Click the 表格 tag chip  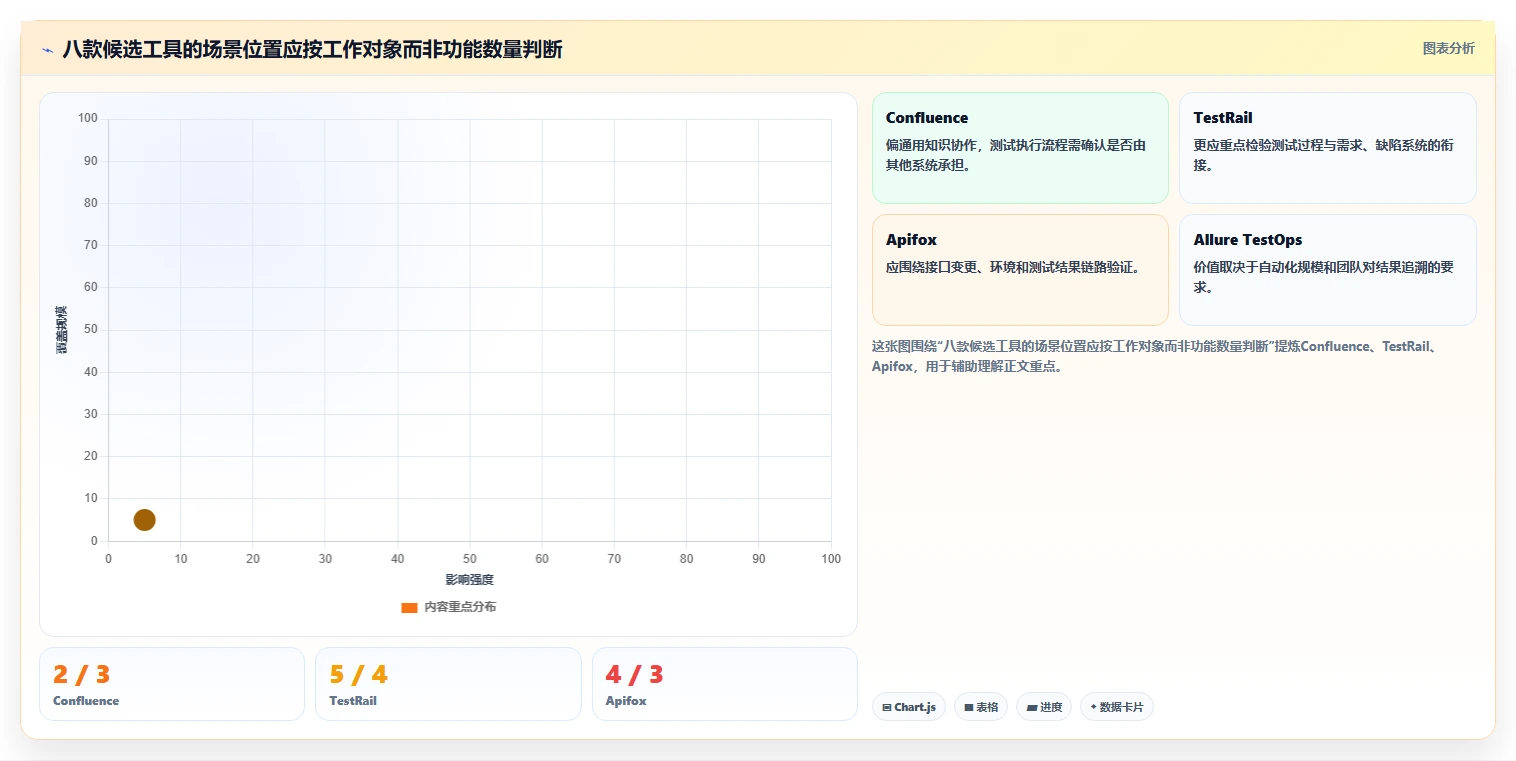980,707
